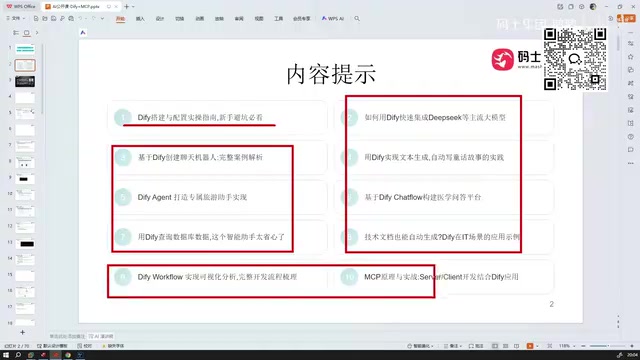Viewport: 640px width, 360px height.
Task: Add a new slide with plus button
Action: tap(22, 333)
